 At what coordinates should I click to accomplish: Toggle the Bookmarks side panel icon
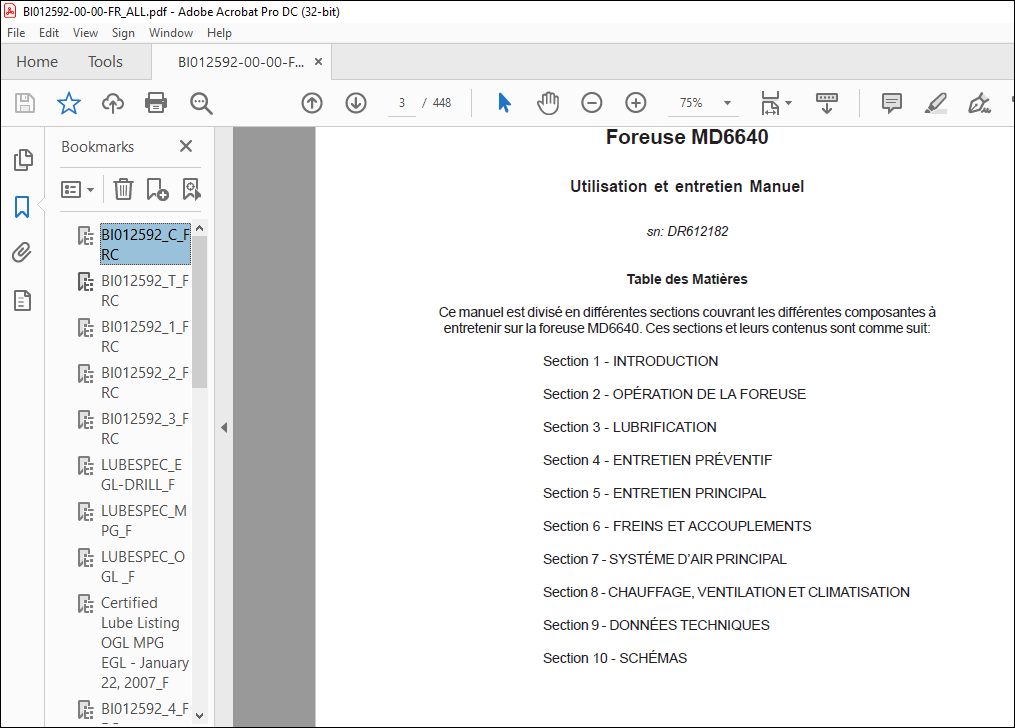click(22, 207)
